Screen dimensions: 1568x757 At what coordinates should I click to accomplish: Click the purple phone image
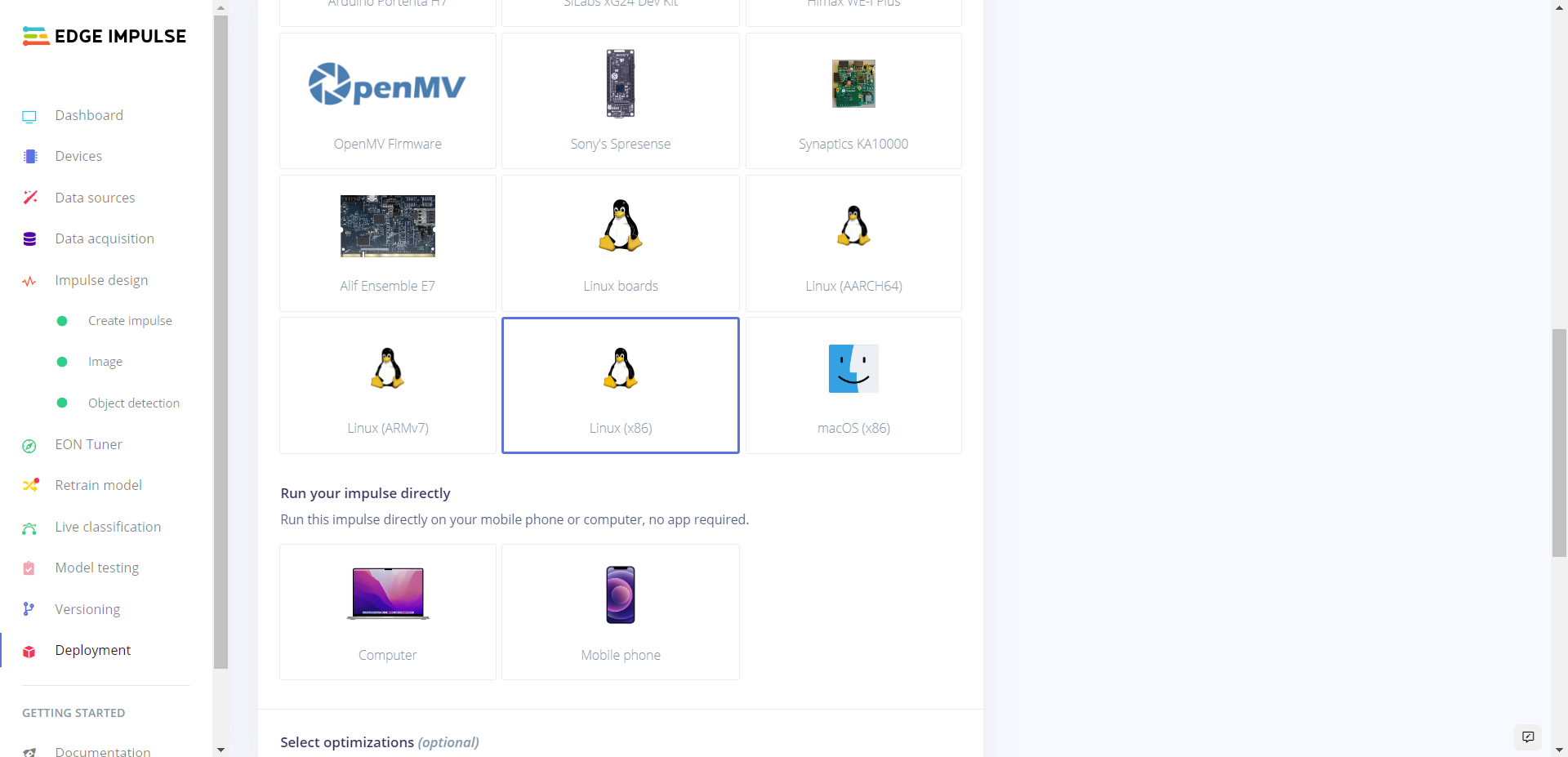pyautogui.click(x=621, y=594)
